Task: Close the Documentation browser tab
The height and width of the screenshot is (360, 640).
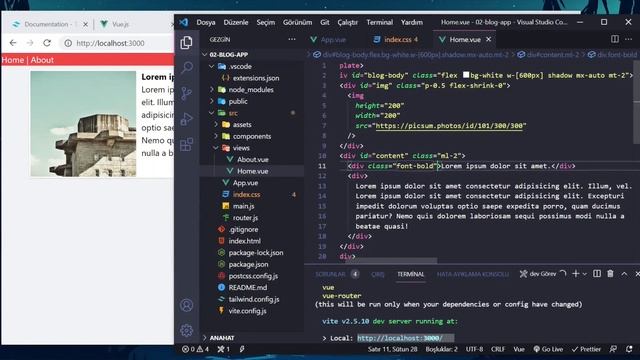Action: [x=85, y=24]
